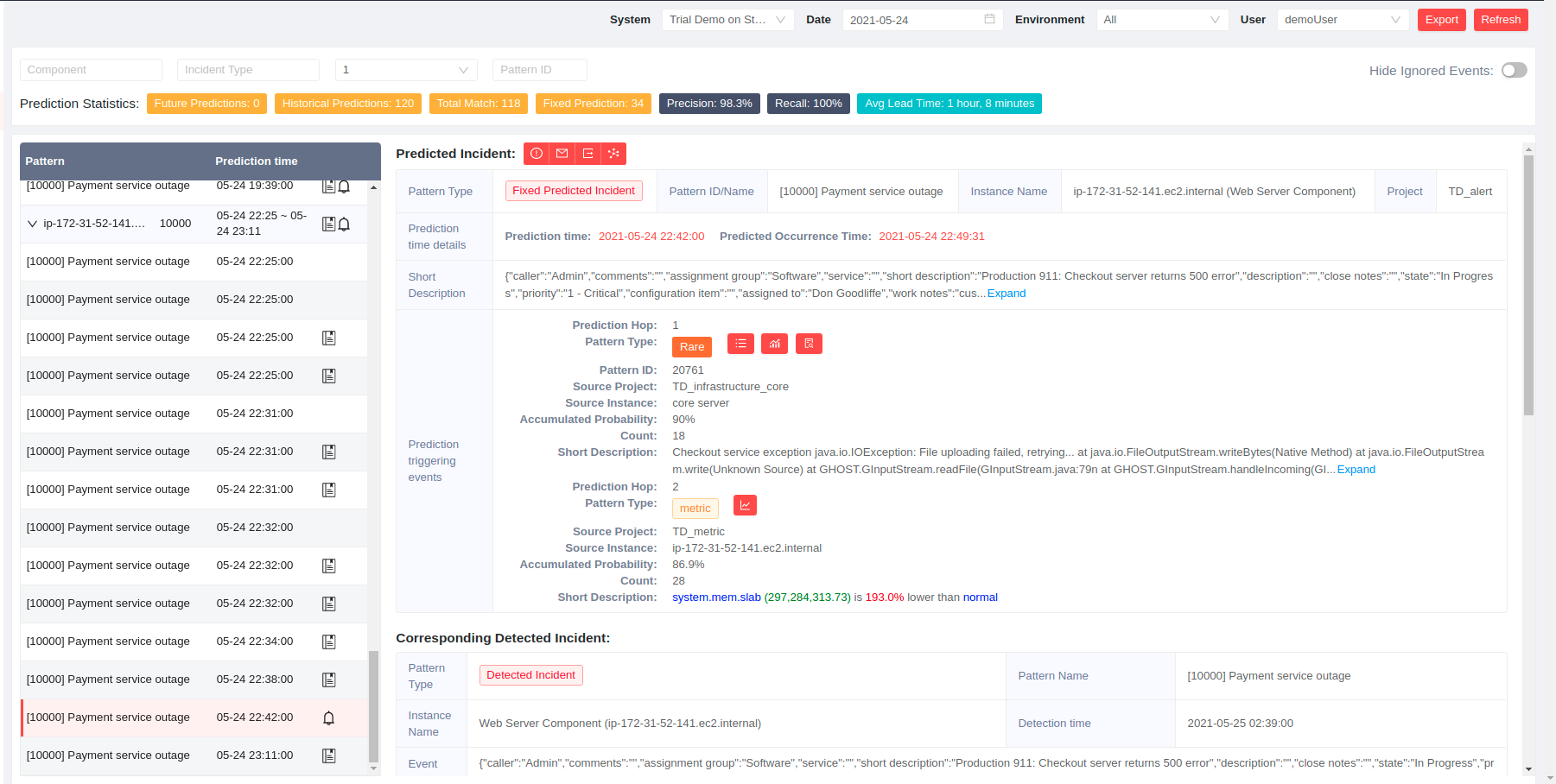Click the bell icon in the 22:42:00 row
Screen dimensions: 1556x784
329,718
